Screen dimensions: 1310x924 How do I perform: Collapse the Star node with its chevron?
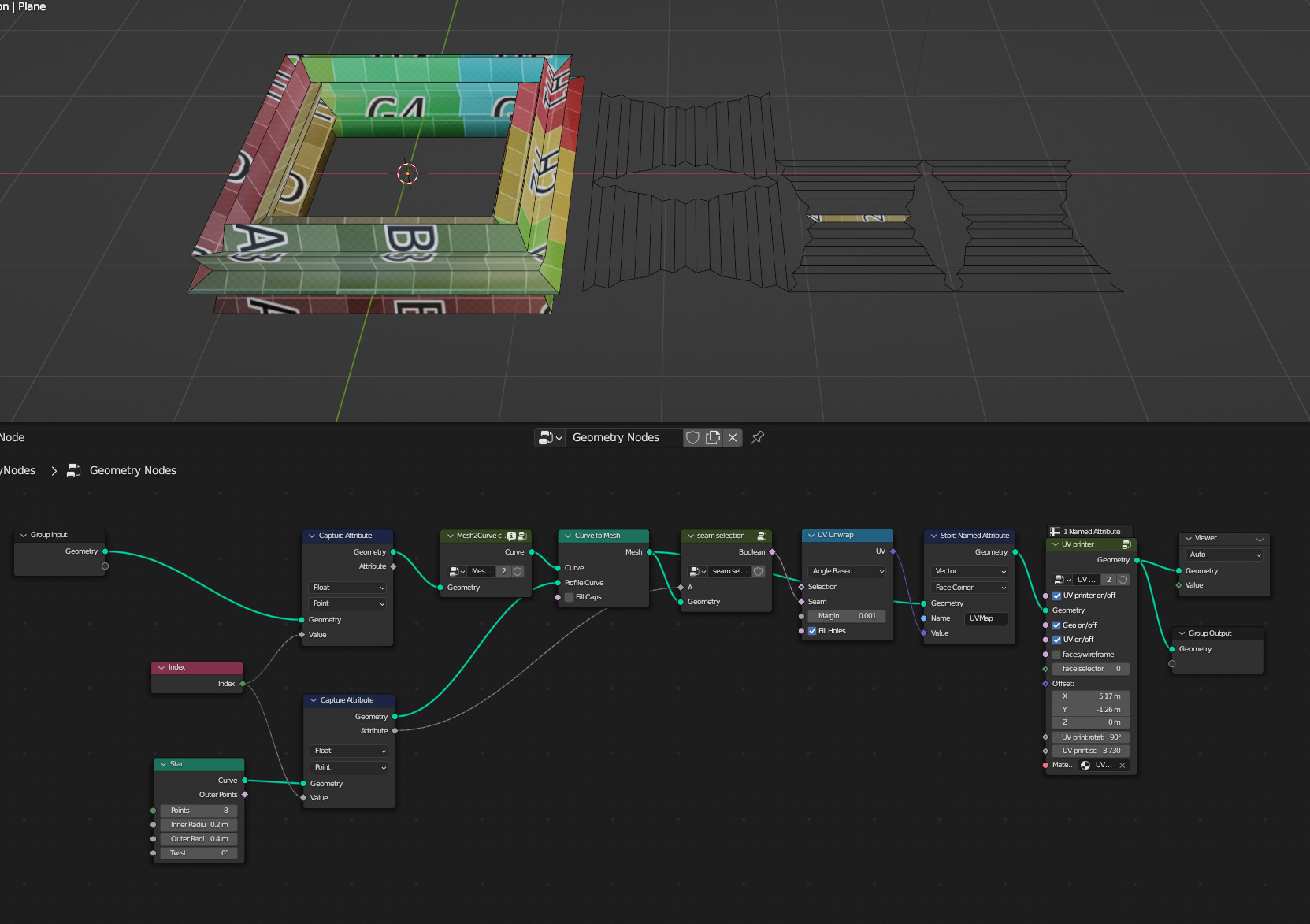[x=162, y=764]
